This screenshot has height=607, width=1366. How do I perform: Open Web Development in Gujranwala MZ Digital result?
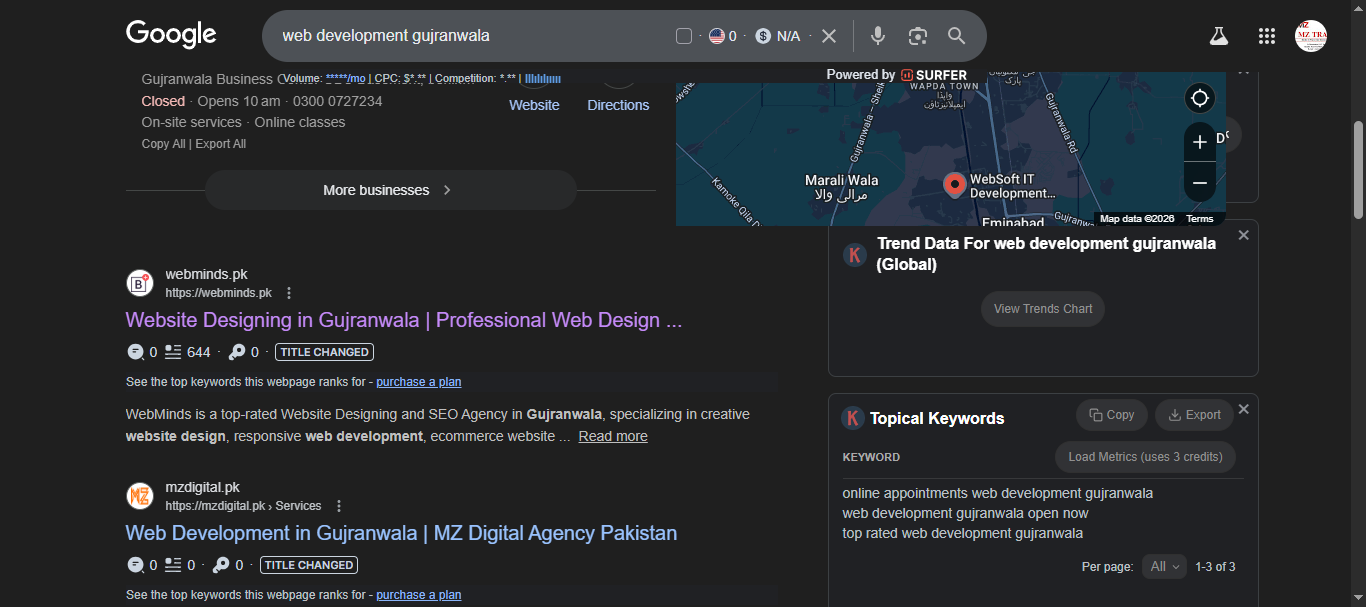coord(401,533)
